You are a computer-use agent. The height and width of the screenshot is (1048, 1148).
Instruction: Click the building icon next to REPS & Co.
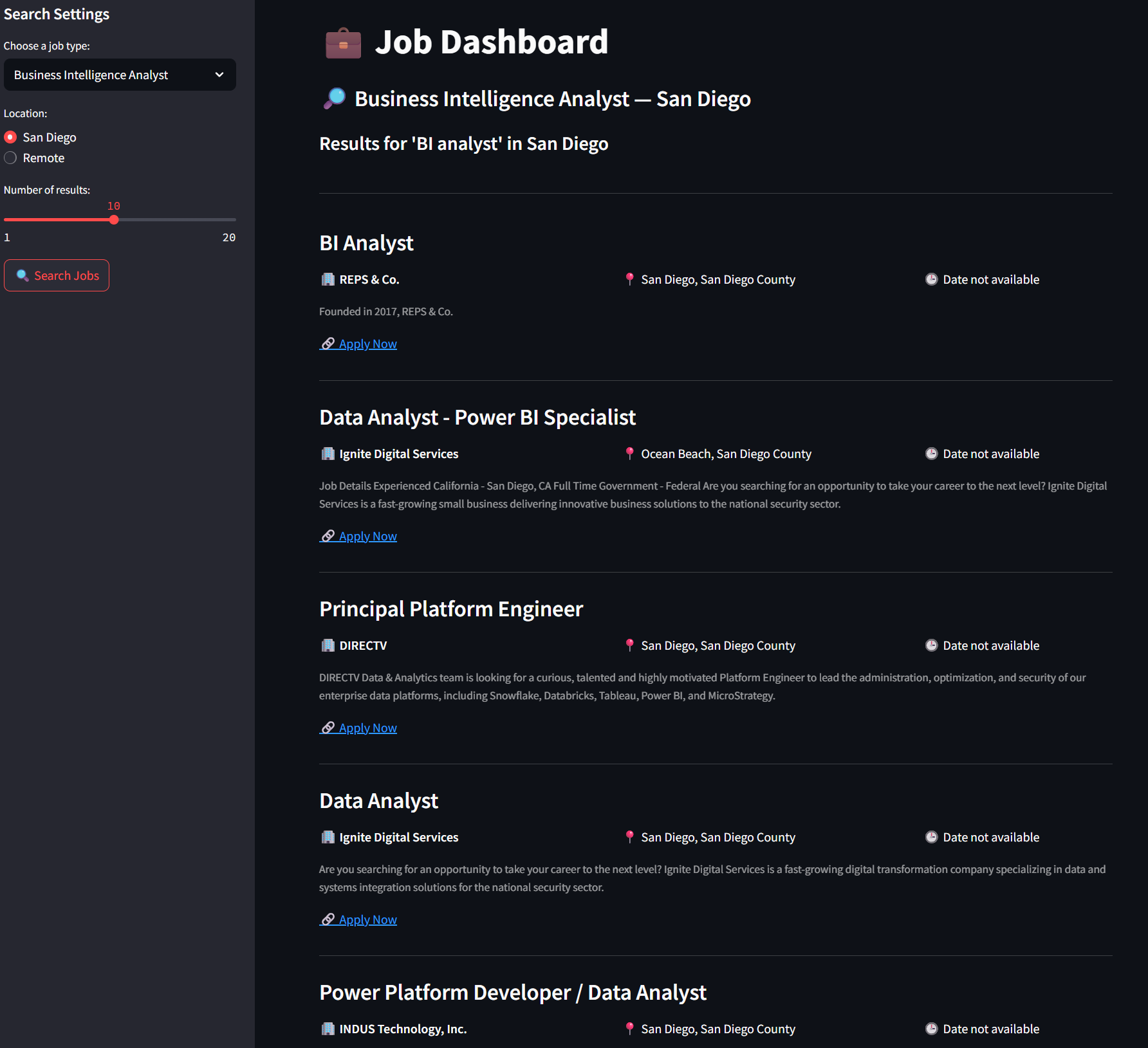click(x=326, y=279)
